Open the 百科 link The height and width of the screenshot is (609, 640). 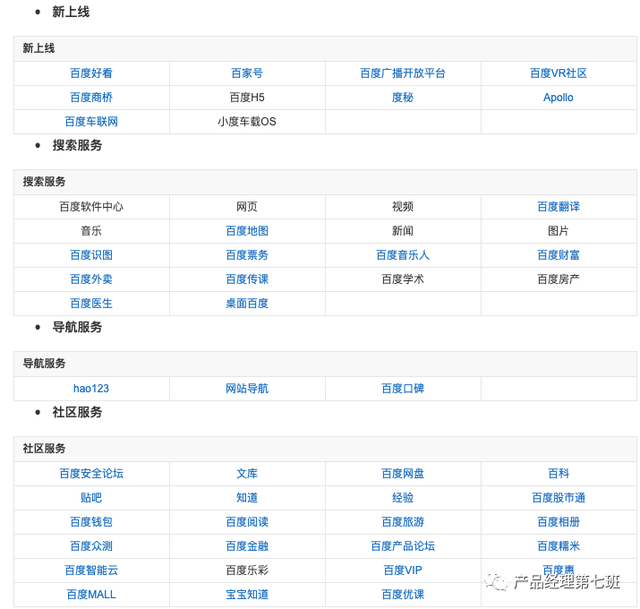pyautogui.click(x=558, y=474)
